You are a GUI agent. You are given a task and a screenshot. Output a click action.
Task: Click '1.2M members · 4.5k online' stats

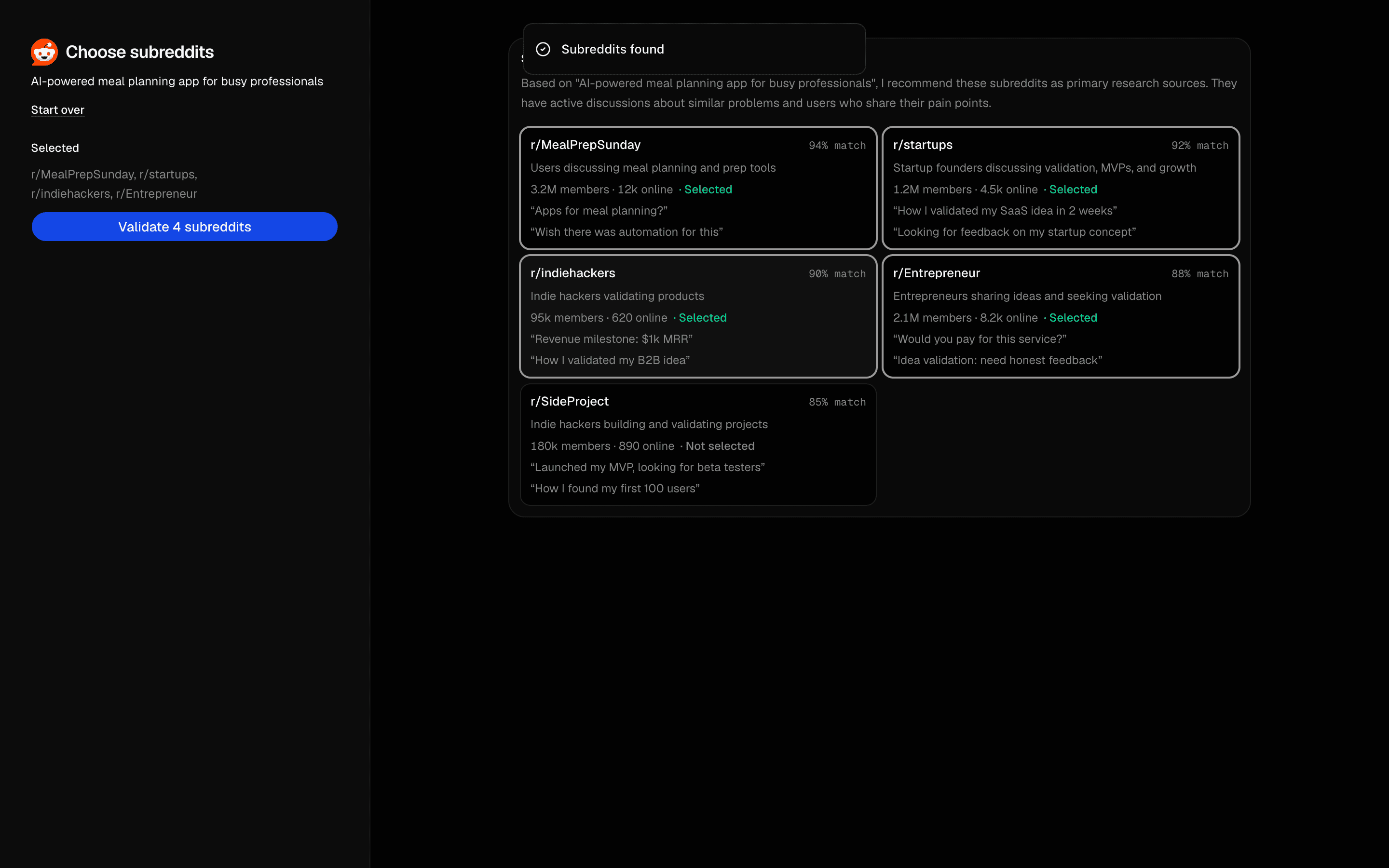click(x=966, y=190)
